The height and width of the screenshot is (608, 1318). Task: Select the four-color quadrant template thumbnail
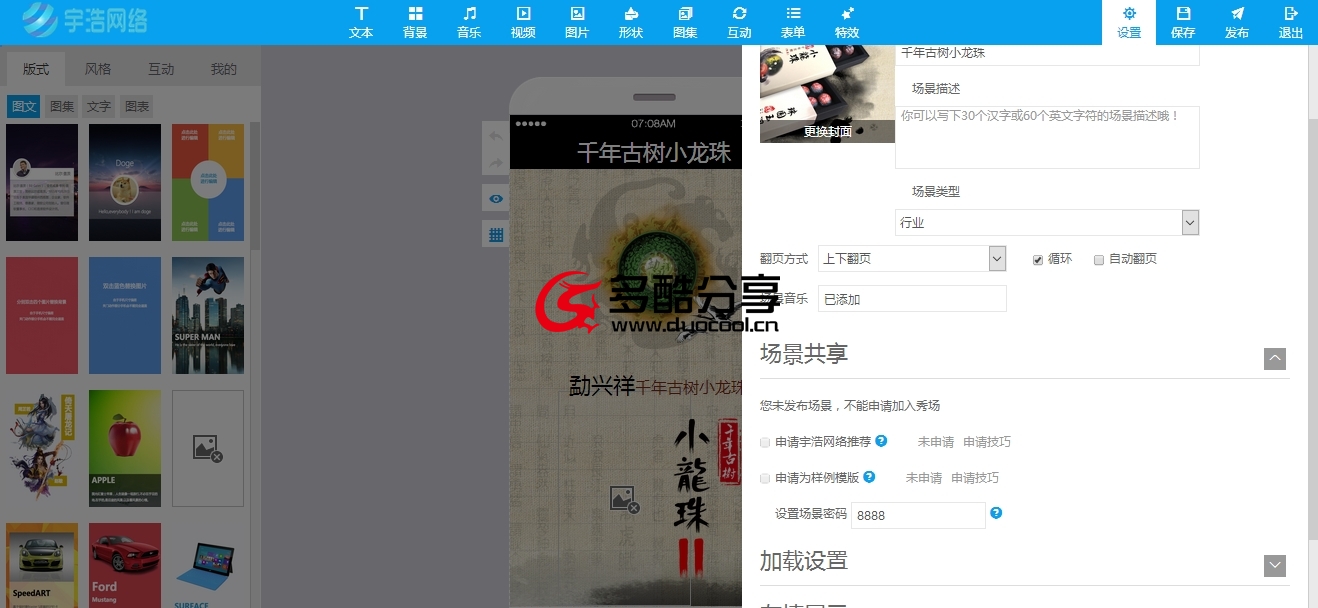[208, 182]
